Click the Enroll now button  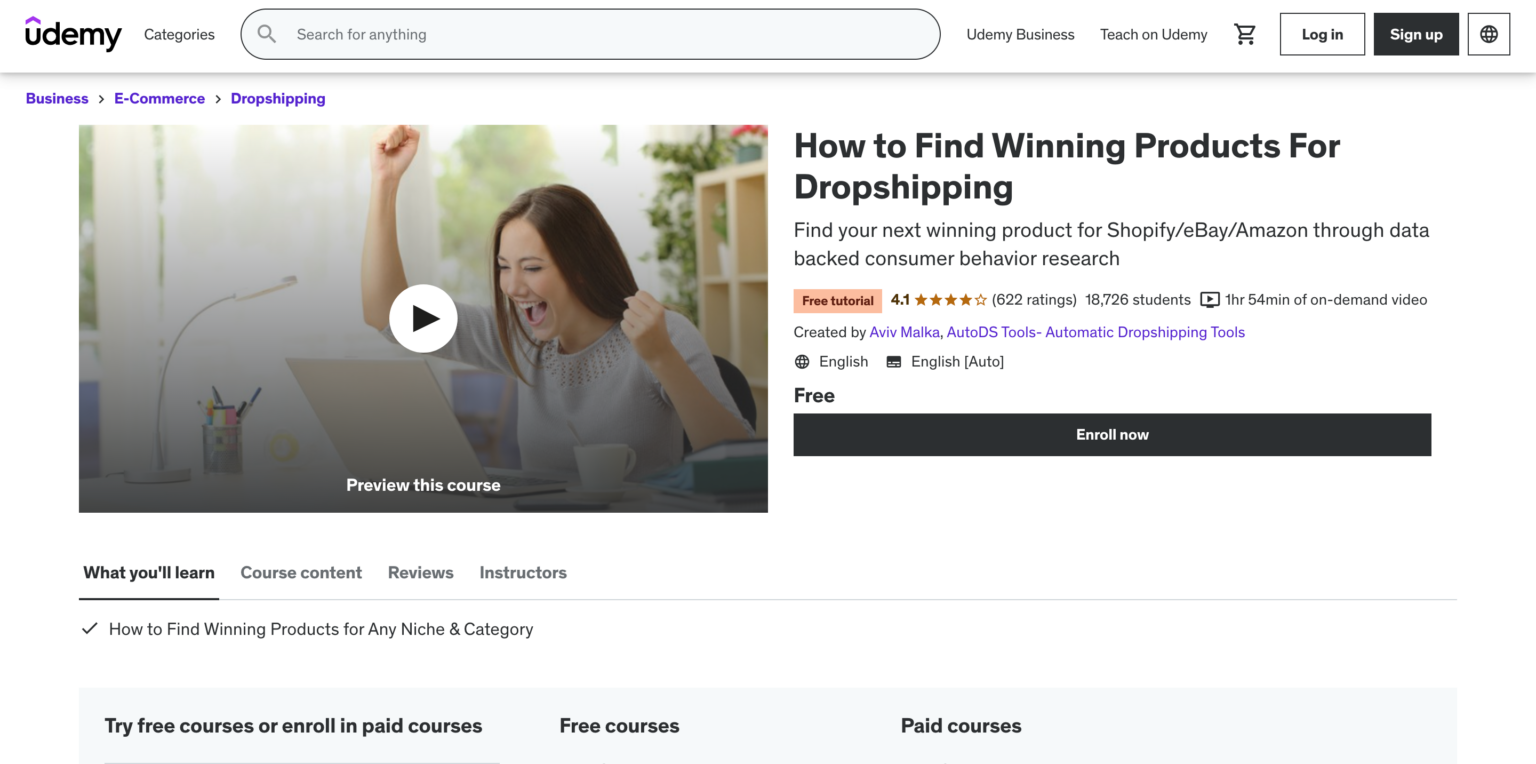1112,434
